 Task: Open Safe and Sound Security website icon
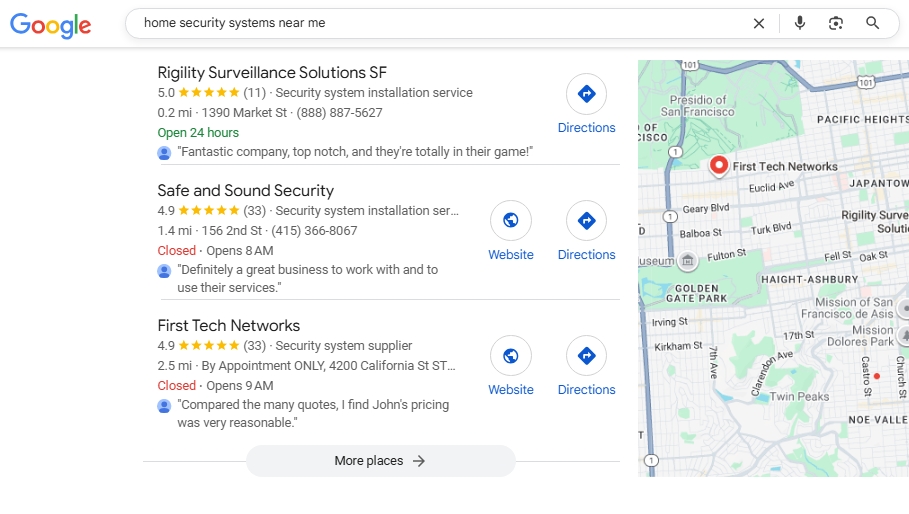coord(510,221)
